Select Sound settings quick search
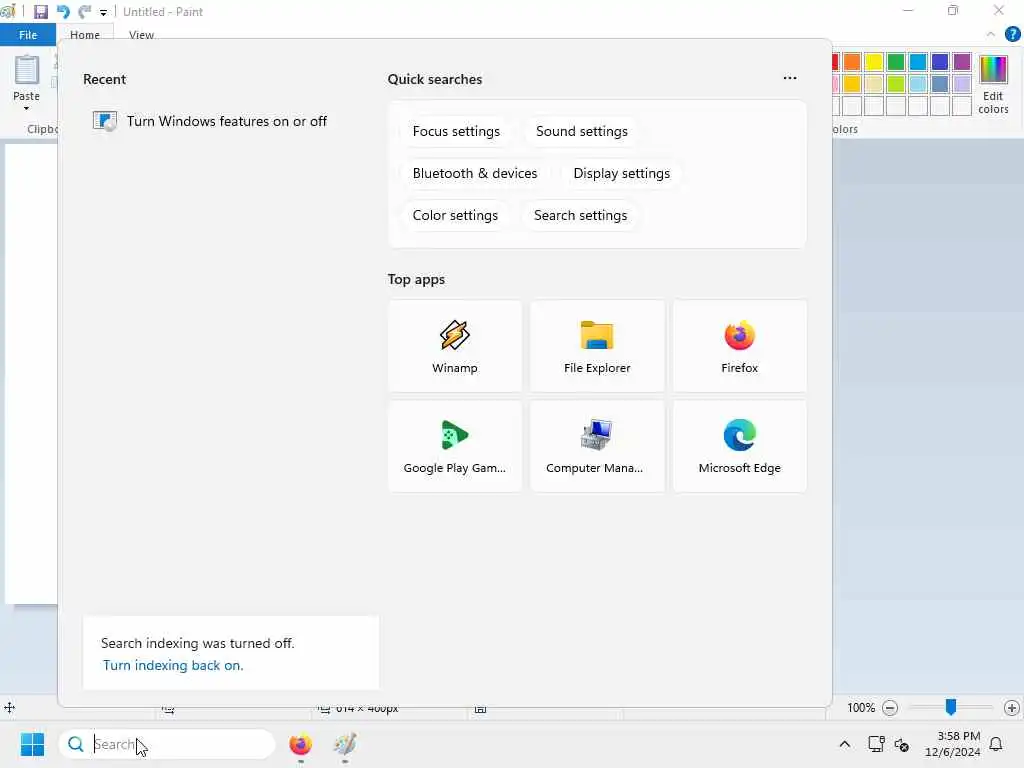Screen dimensions: 1024x768 pos(582,131)
